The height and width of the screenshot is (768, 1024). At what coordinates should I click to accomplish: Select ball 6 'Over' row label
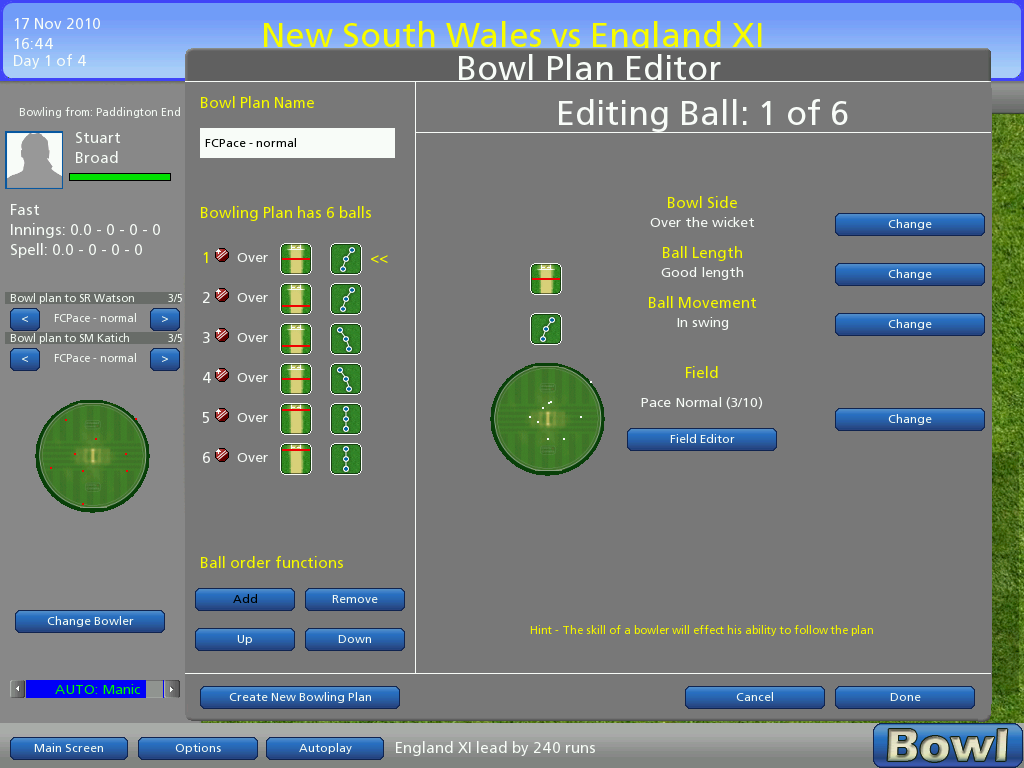click(252, 458)
